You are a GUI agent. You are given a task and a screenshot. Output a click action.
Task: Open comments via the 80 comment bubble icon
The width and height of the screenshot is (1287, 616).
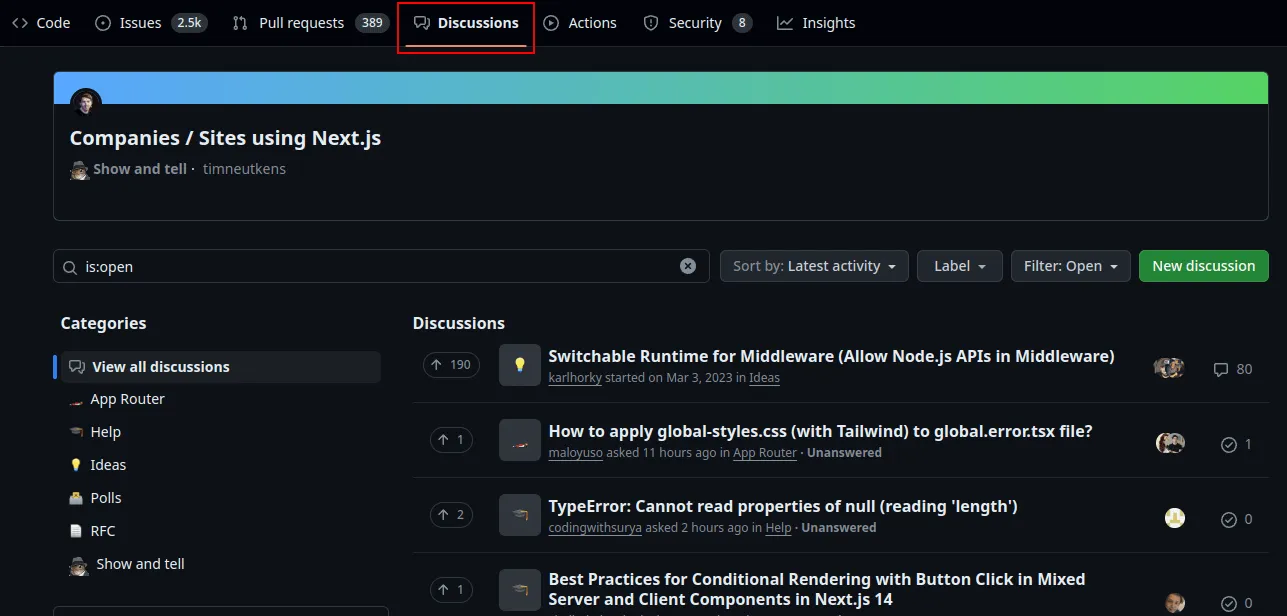point(1220,369)
